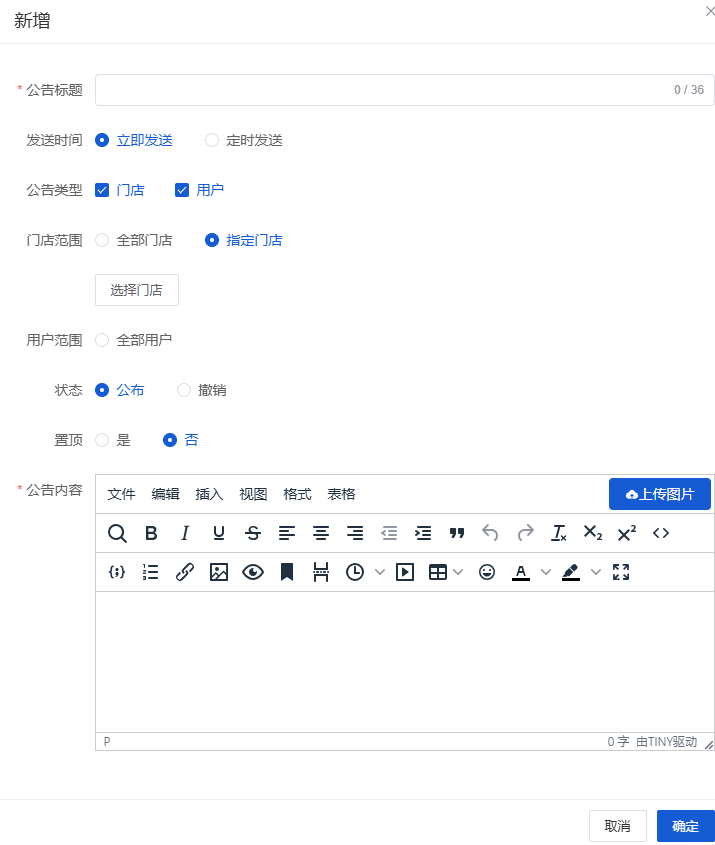Open the emoji picker
The image size is (715, 845).
tap(487, 572)
